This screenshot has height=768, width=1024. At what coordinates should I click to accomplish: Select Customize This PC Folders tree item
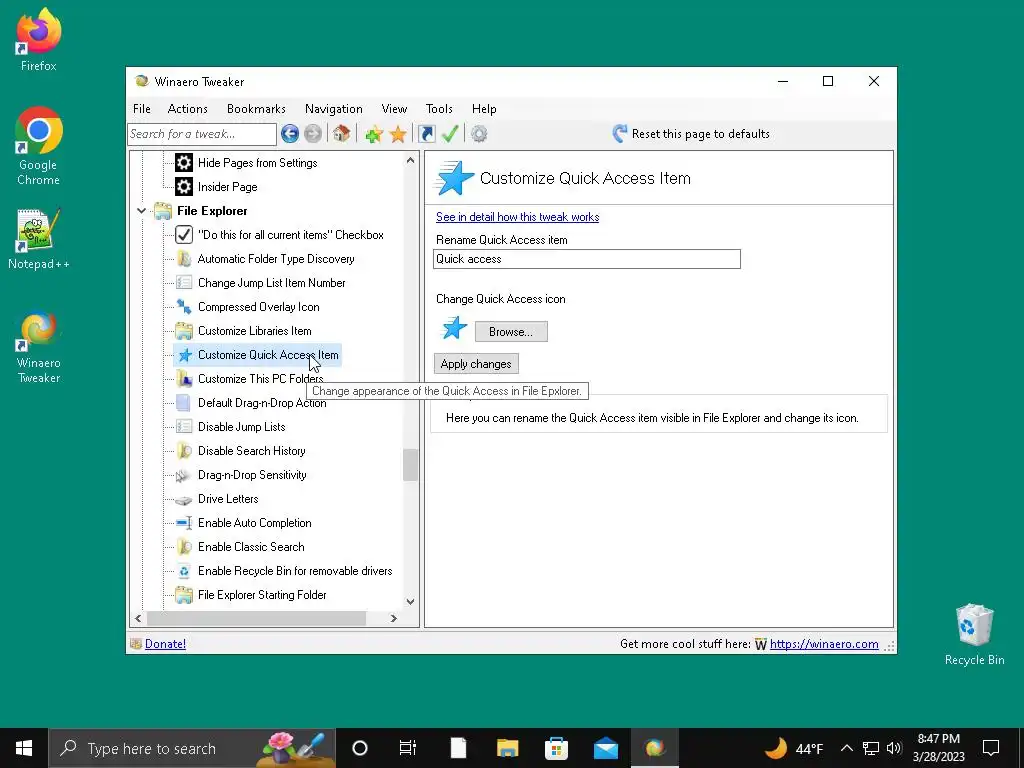tap(260, 379)
